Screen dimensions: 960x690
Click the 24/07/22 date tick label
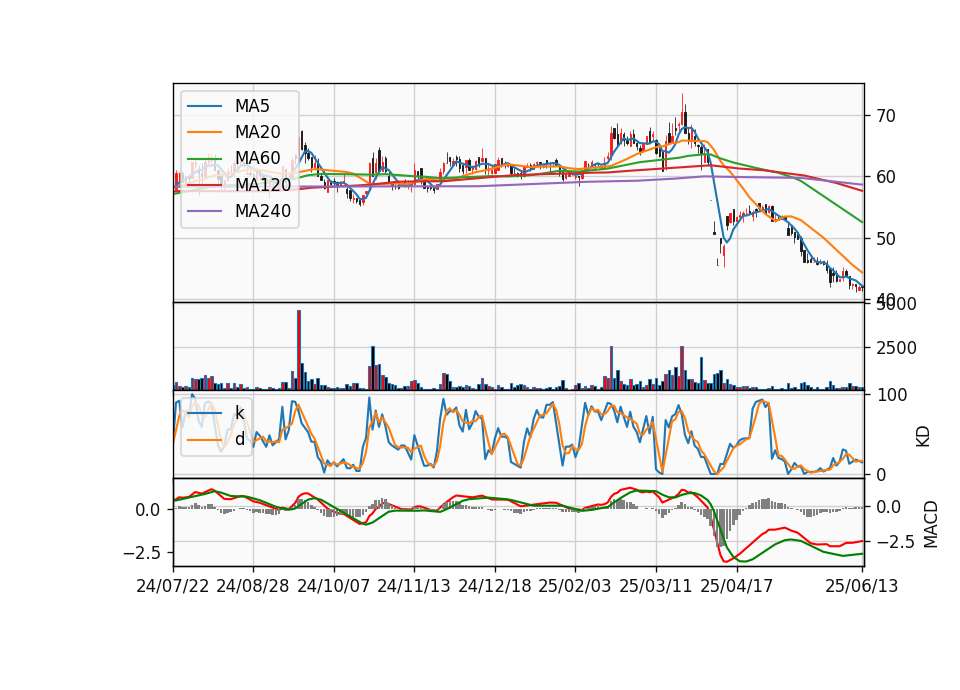point(173,586)
